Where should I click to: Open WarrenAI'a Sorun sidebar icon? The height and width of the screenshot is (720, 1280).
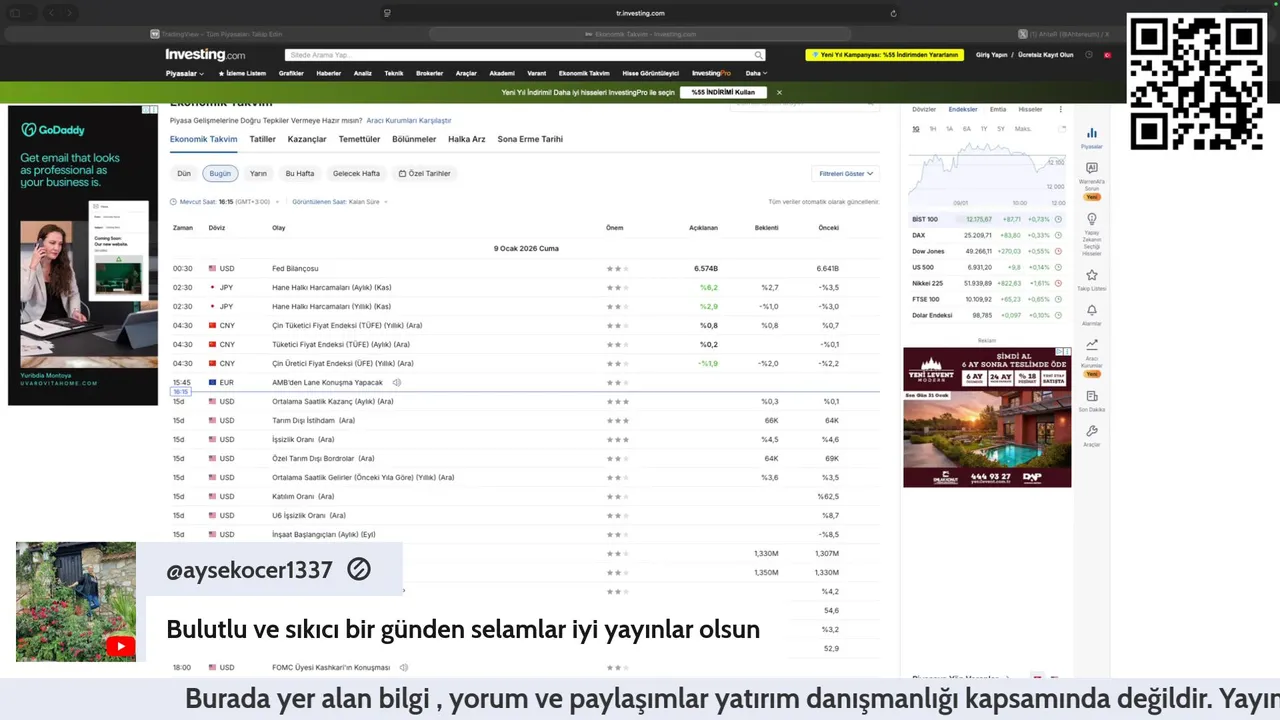click(1091, 168)
